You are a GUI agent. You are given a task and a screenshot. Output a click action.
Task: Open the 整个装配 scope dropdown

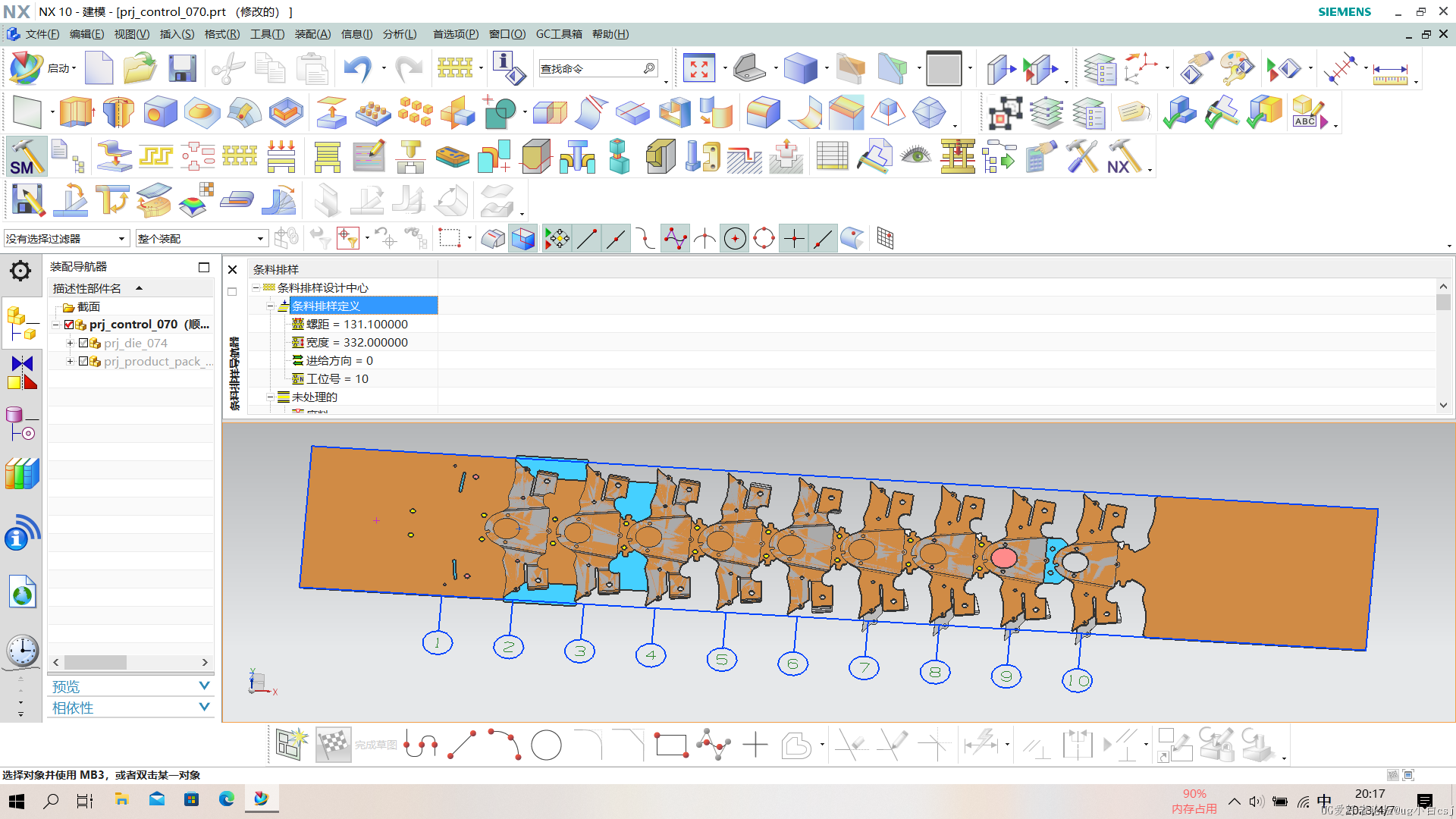(201, 239)
